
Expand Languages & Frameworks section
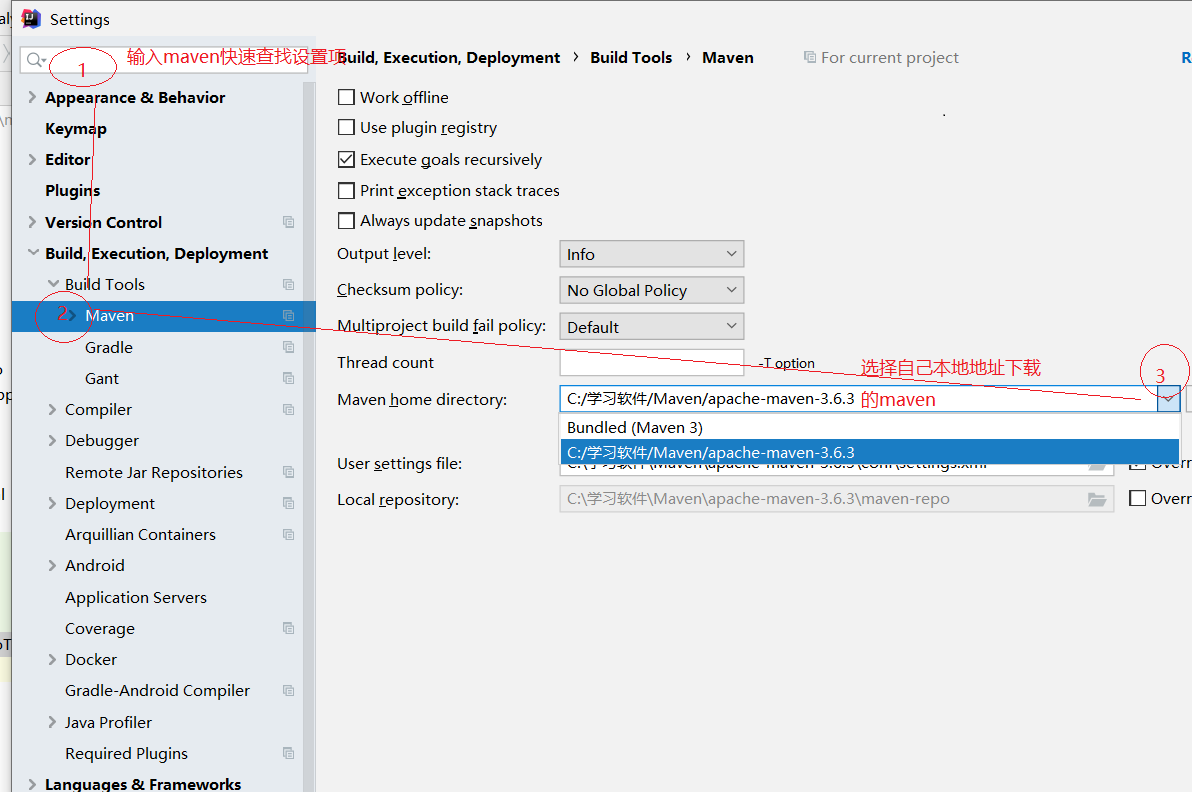coord(32,784)
